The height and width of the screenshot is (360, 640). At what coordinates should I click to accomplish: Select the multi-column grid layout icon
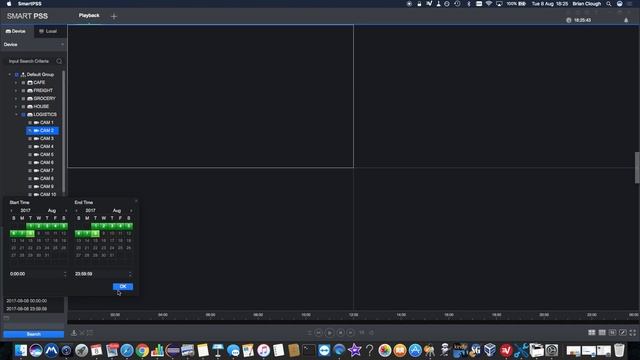click(x=602, y=333)
